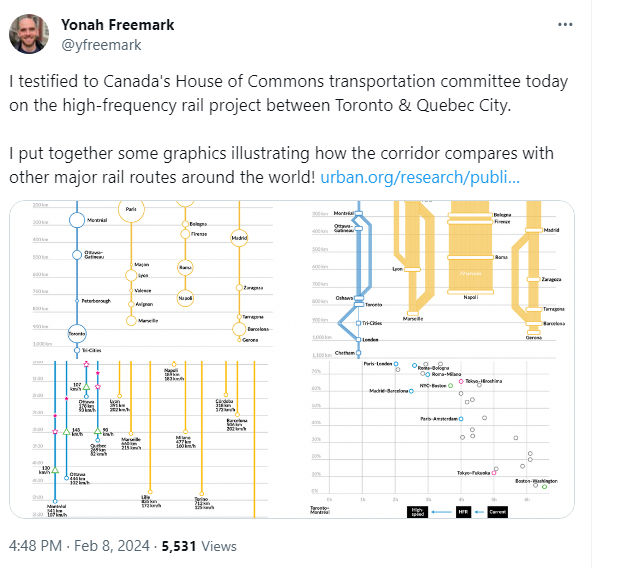Open the urban.org research link
The height and width of the screenshot is (568, 620).
(x=421, y=178)
